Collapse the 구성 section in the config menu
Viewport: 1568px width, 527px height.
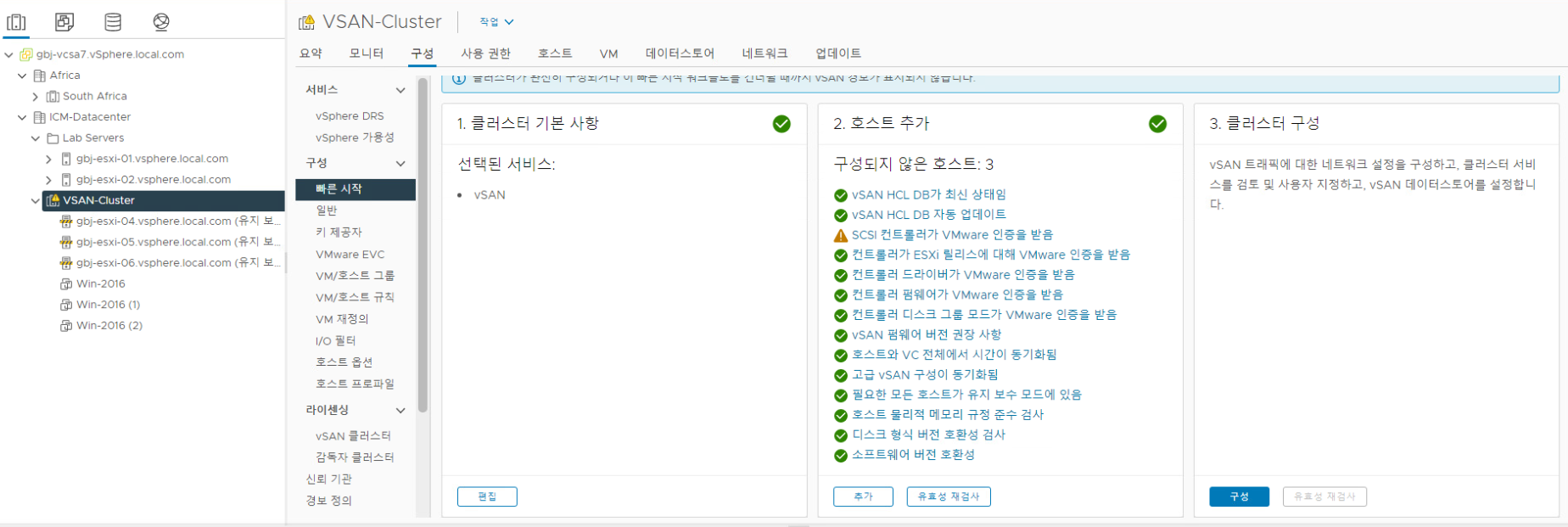[400, 164]
